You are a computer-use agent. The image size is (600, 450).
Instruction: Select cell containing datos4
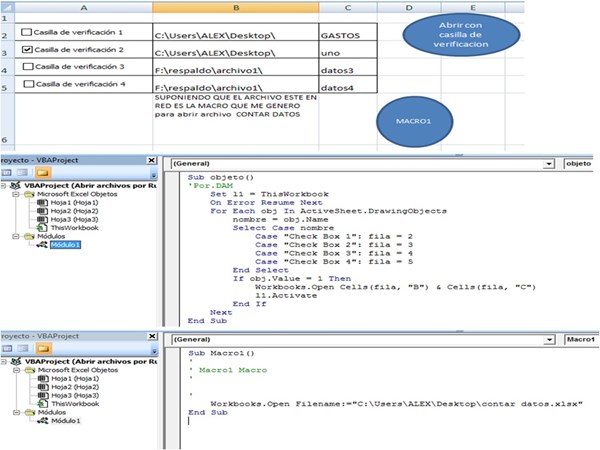pos(348,84)
